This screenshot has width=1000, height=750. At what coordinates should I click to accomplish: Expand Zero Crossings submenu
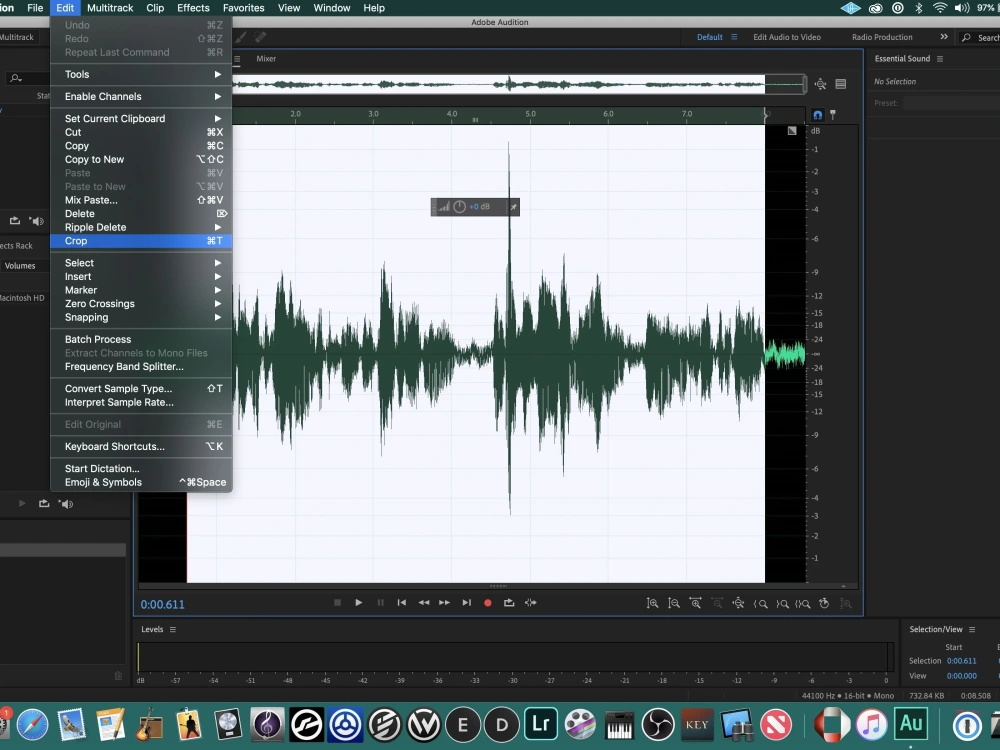pos(141,304)
